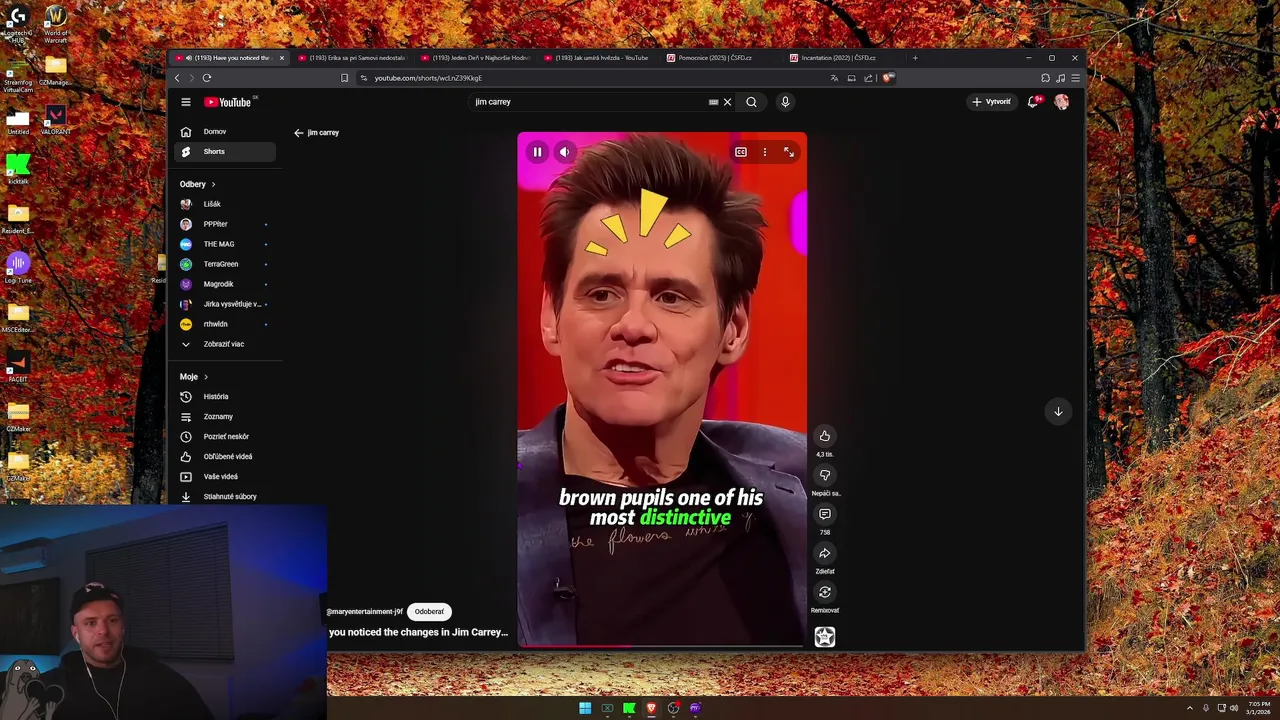Switch to the Erika sa pri Samovi tab
Screen dimensions: 1280x720
(x=352, y=58)
